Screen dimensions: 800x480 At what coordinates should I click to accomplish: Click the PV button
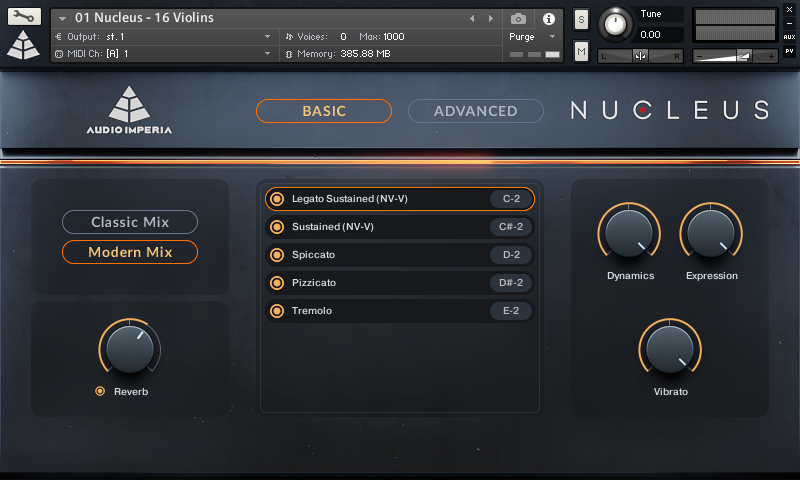pos(789,51)
